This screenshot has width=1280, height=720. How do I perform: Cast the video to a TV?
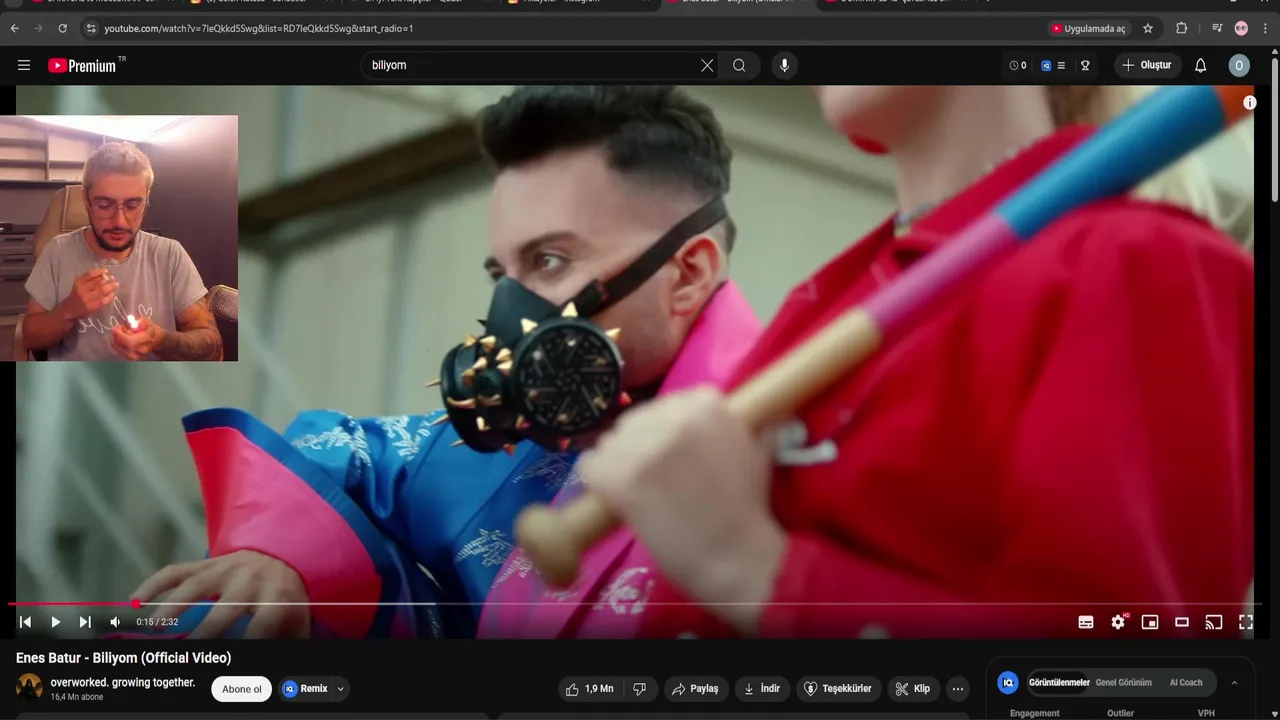tap(1214, 622)
